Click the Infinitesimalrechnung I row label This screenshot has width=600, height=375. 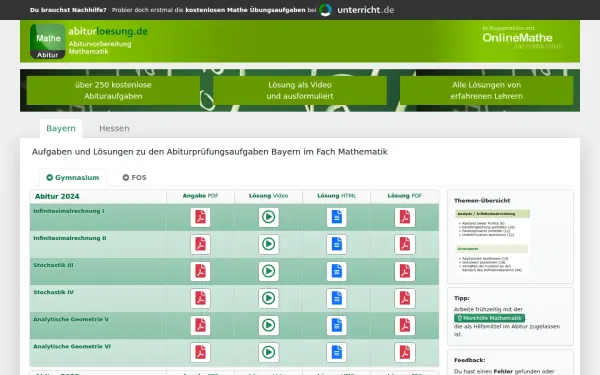tap(69, 211)
